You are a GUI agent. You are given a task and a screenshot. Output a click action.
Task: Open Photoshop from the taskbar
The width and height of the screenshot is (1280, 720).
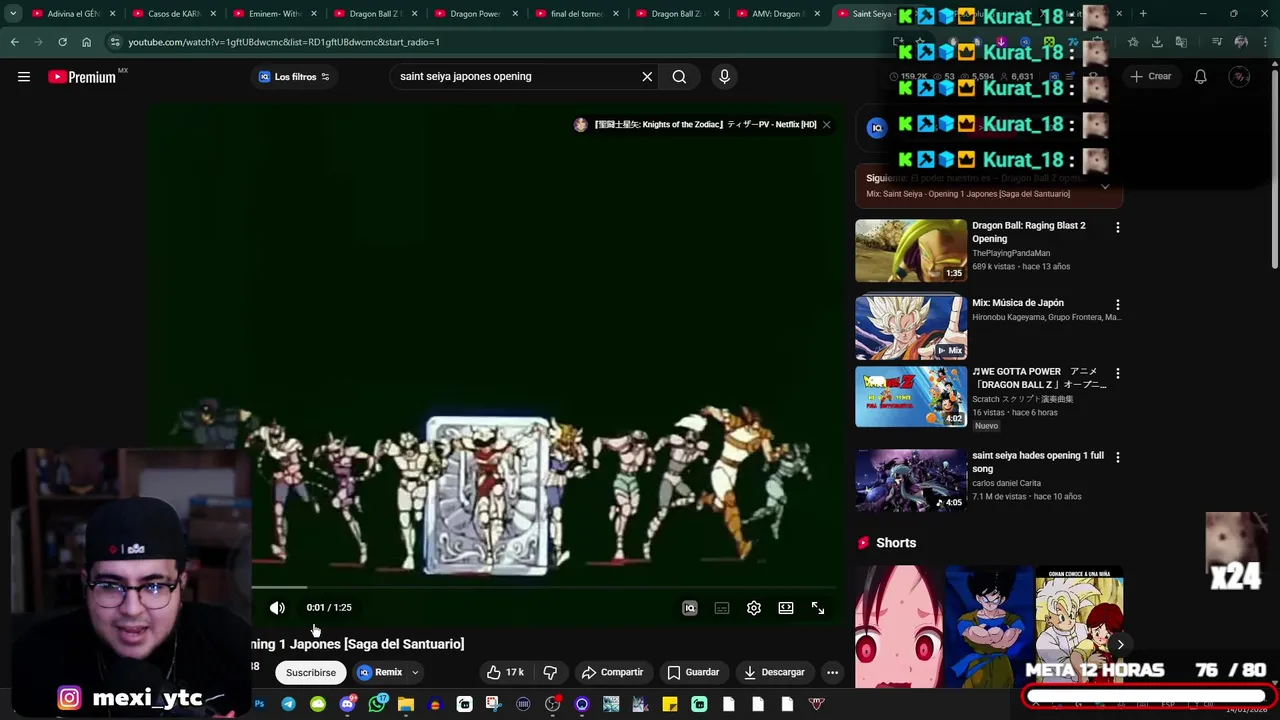click(x=259, y=705)
